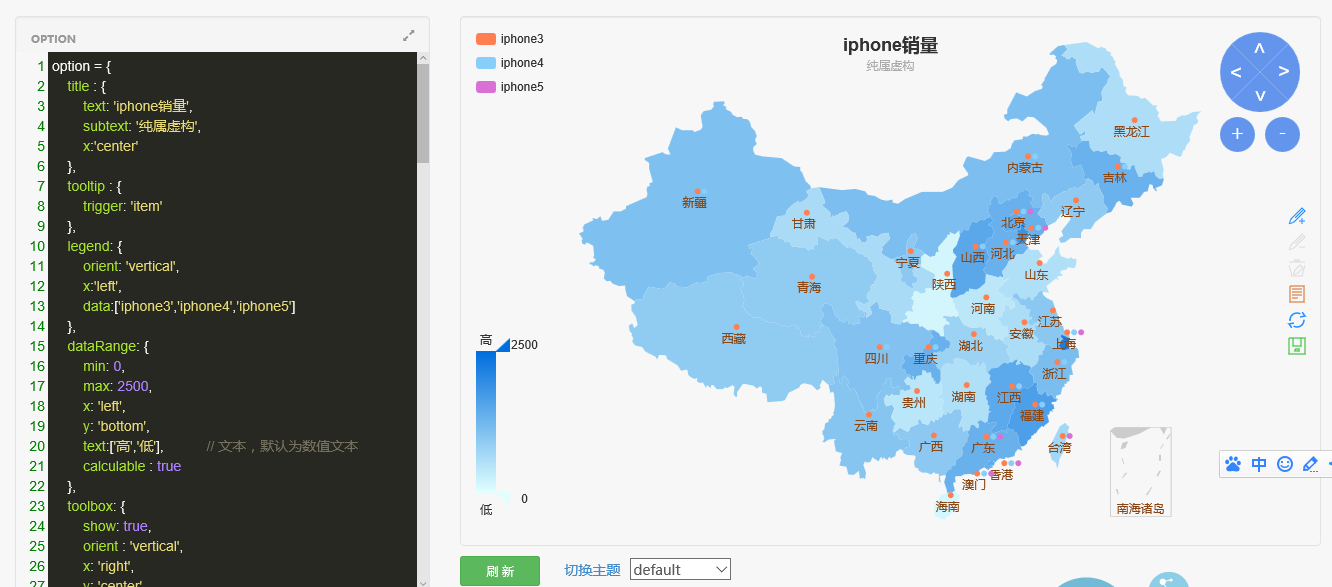The image size is (1332, 587).
Task: Click code line trigger: 'item'
Action: coord(122,206)
